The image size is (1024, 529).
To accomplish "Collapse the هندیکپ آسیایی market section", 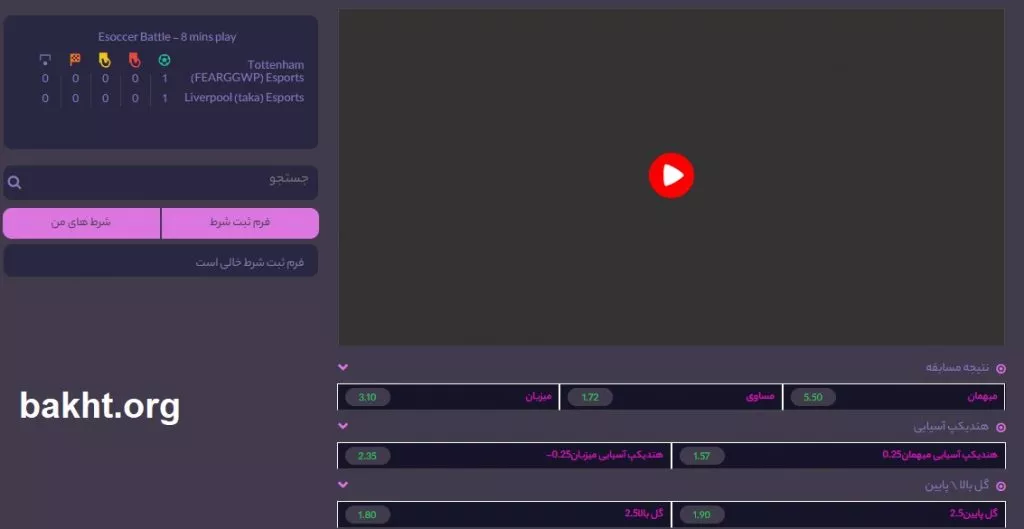I will [343, 426].
